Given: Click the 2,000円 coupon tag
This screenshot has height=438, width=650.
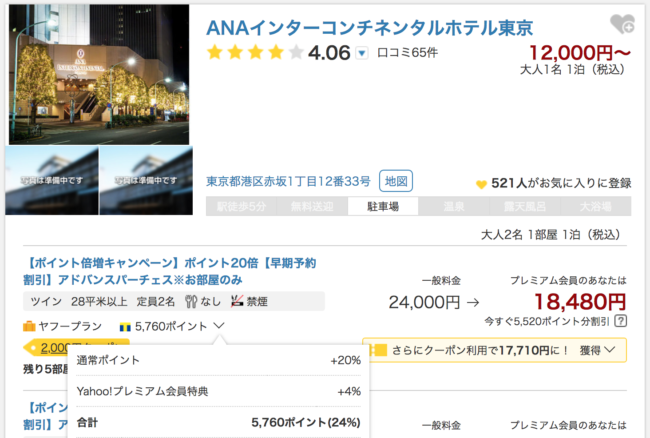Looking at the screenshot, I should pos(77,347).
